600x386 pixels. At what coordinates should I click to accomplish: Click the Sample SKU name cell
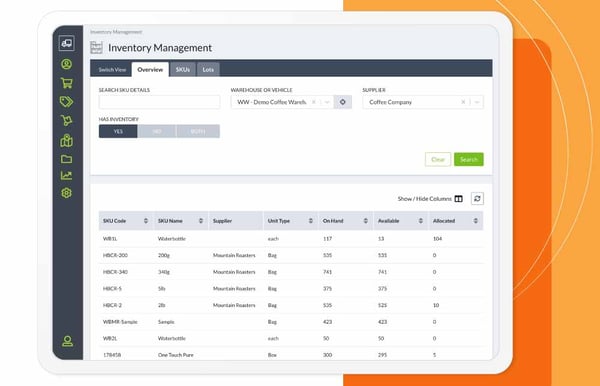166,322
